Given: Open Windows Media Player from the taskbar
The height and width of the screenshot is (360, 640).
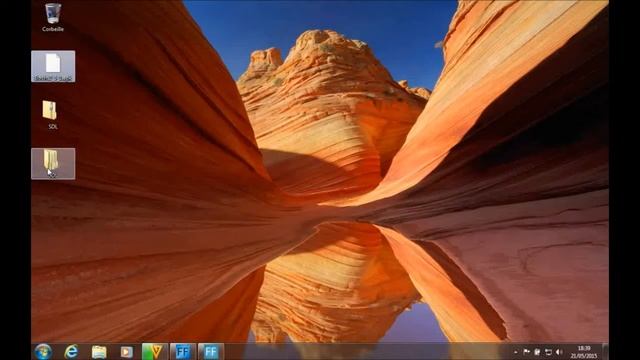Looking at the screenshot, I should tap(127, 351).
